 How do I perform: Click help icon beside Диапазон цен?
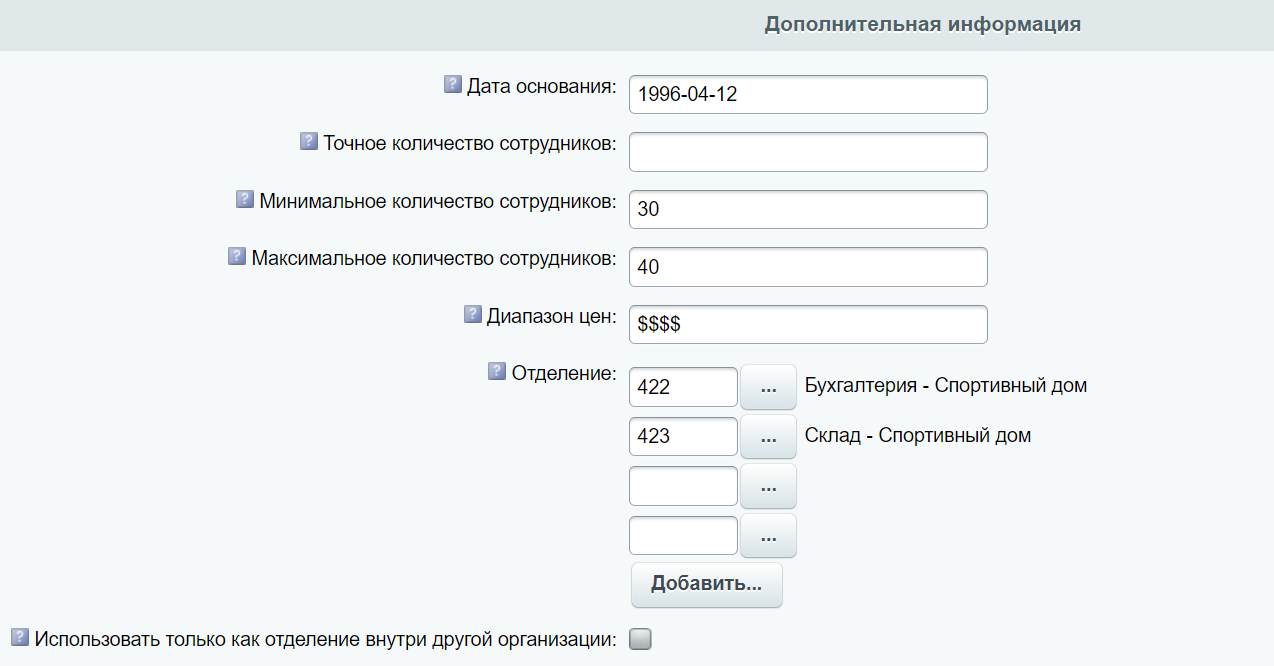tap(473, 315)
